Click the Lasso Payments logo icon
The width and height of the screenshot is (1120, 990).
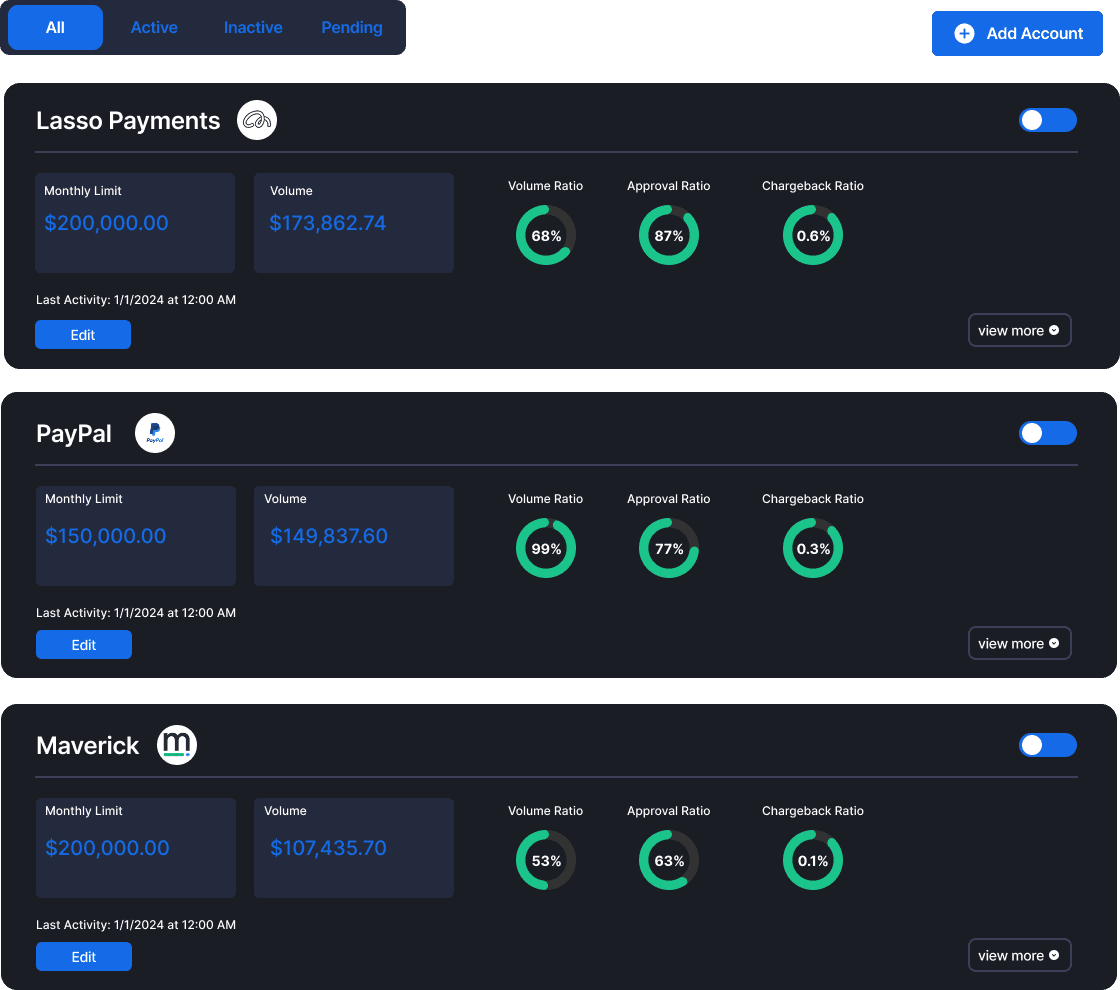pyautogui.click(x=257, y=120)
